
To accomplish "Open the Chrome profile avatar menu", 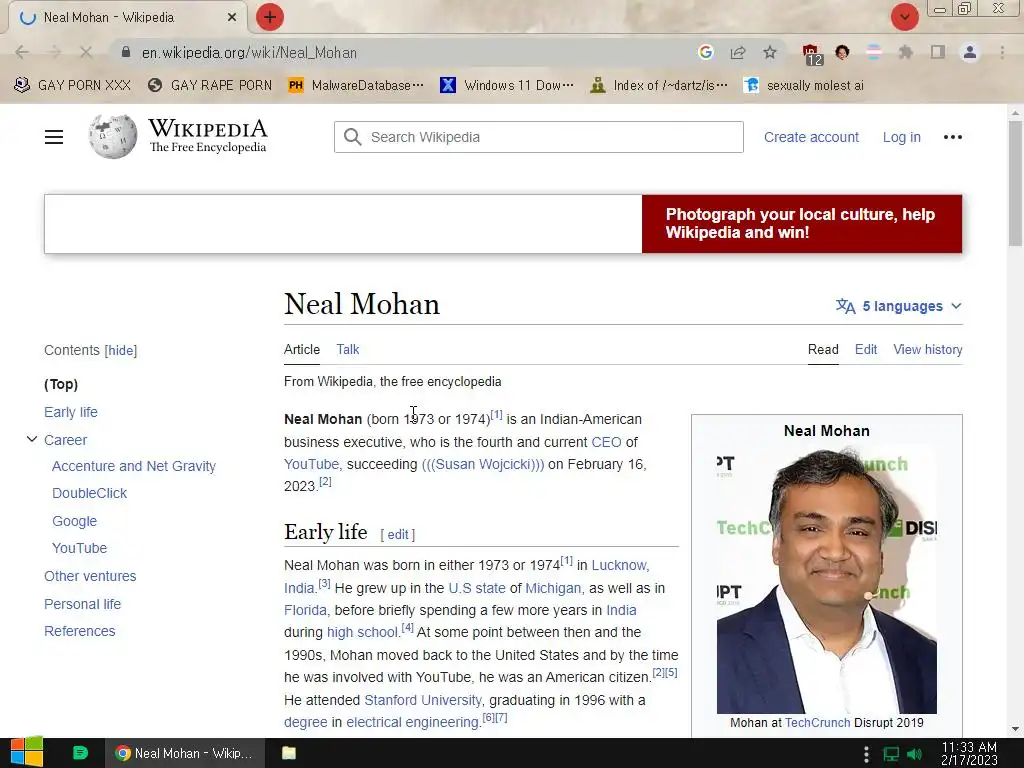I will pyautogui.click(x=970, y=52).
